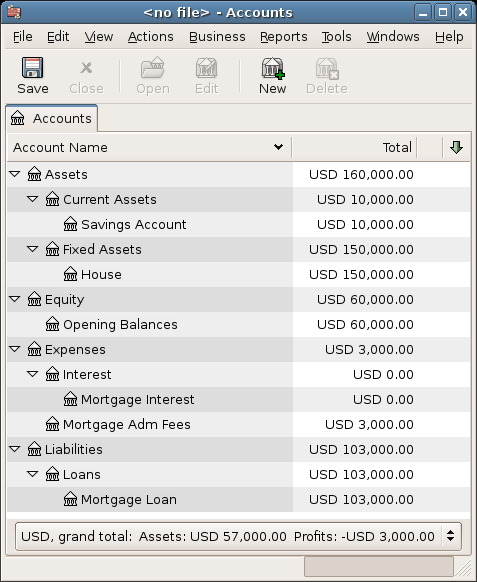Collapse the Assets account tree

point(15,174)
